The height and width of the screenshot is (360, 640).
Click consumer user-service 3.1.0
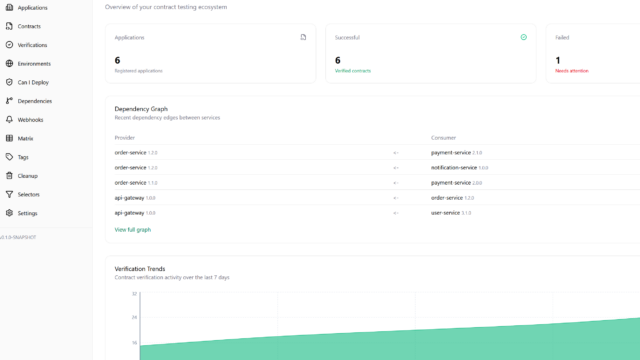[451, 213]
